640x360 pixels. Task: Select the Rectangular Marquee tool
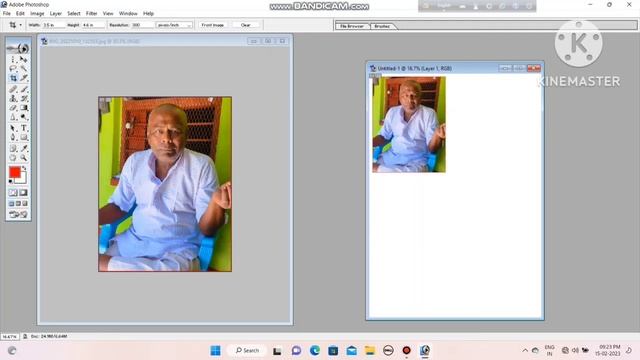[x=13, y=60]
